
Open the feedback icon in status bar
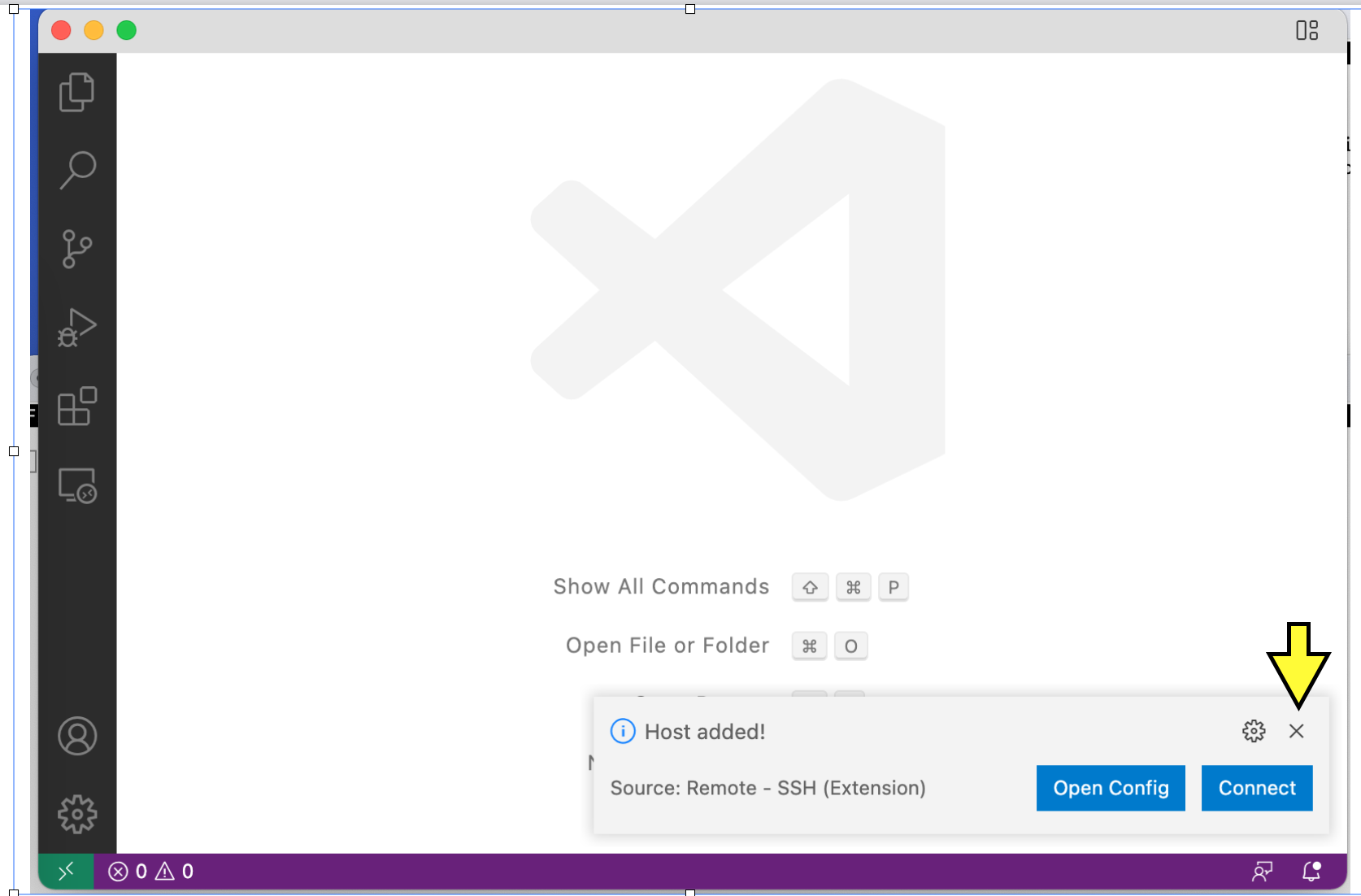[x=1262, y=872]
